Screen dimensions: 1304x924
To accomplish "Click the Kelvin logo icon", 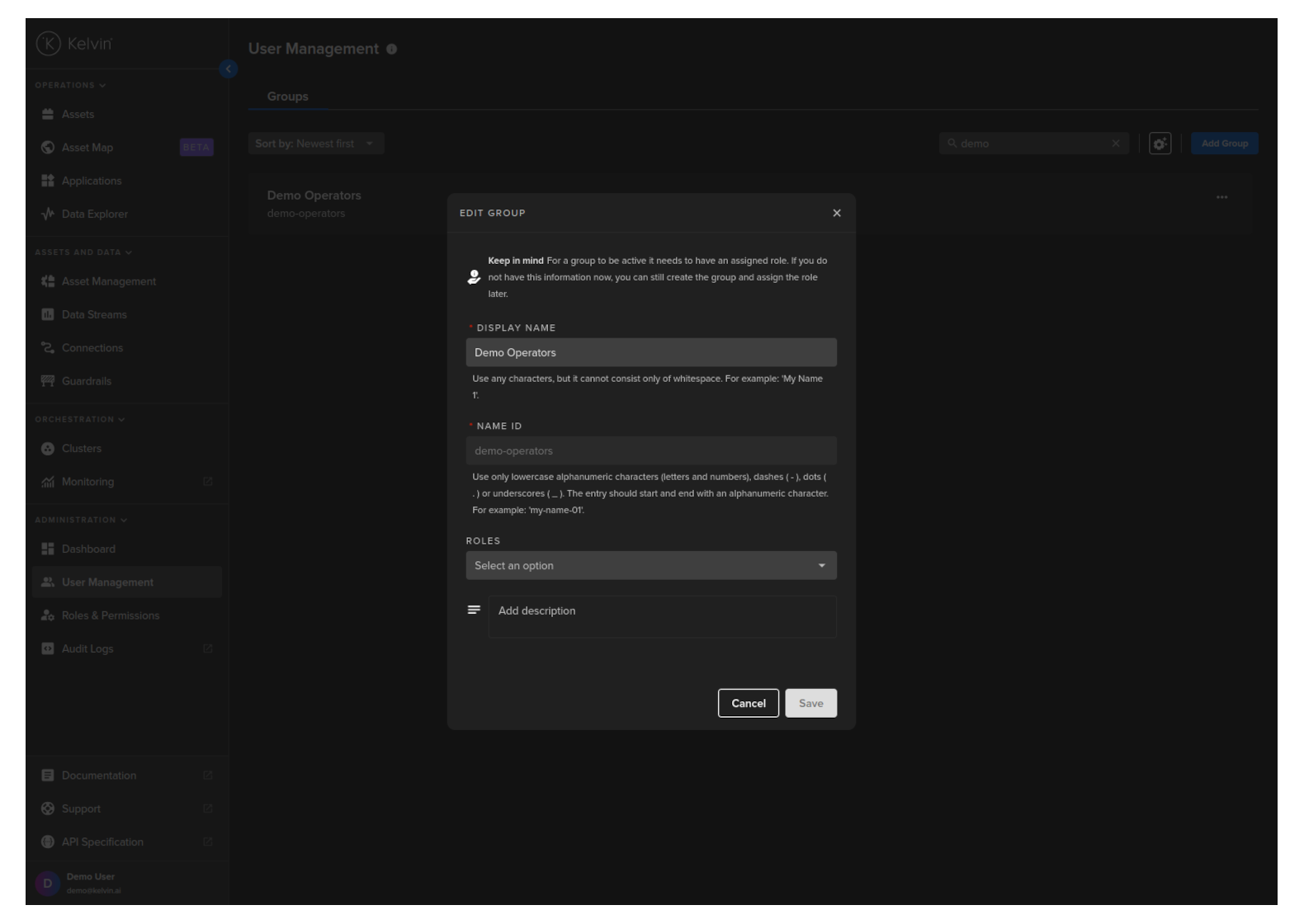I will pos(48,44).
